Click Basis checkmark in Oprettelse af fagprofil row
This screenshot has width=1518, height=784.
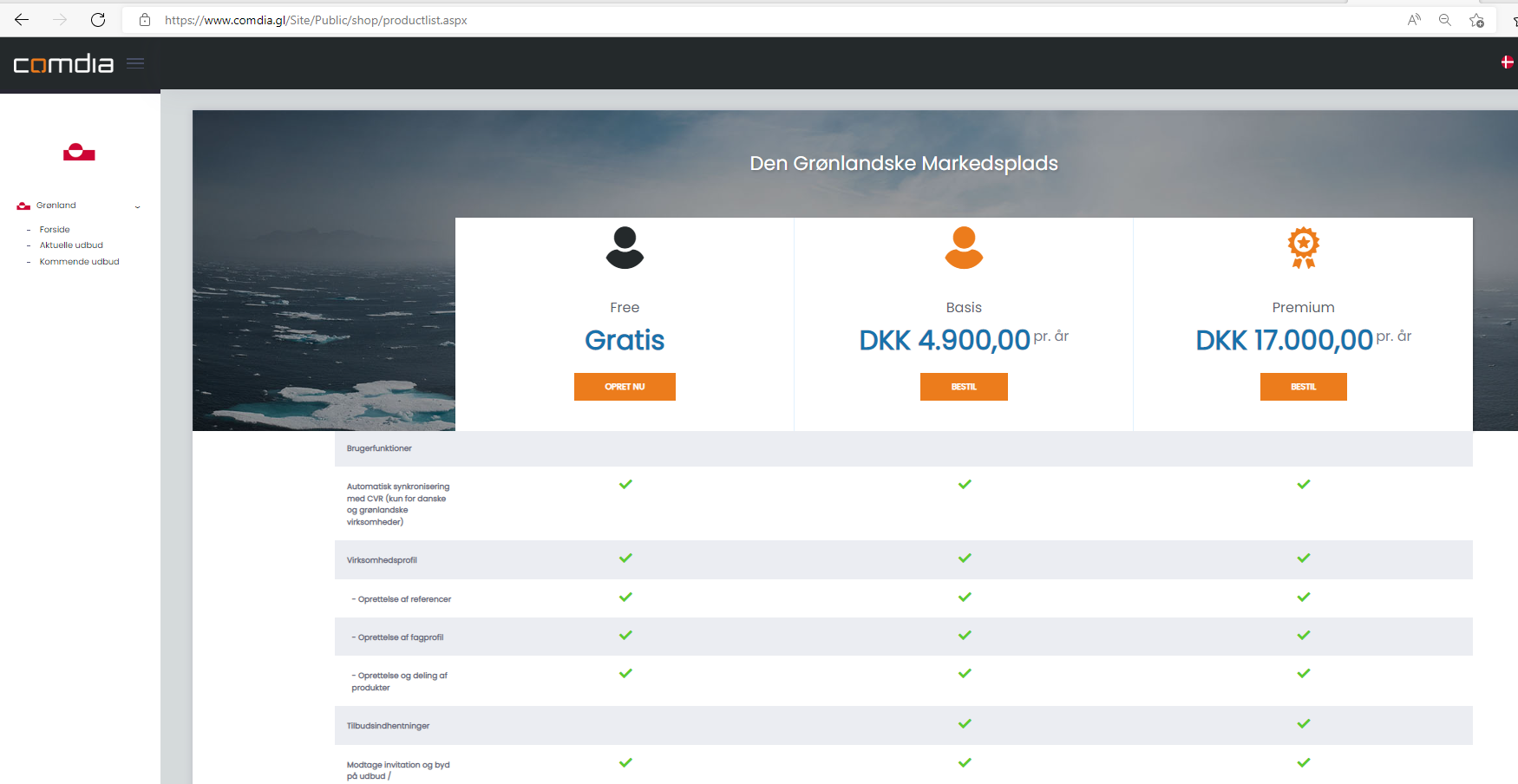pos(965,635)
